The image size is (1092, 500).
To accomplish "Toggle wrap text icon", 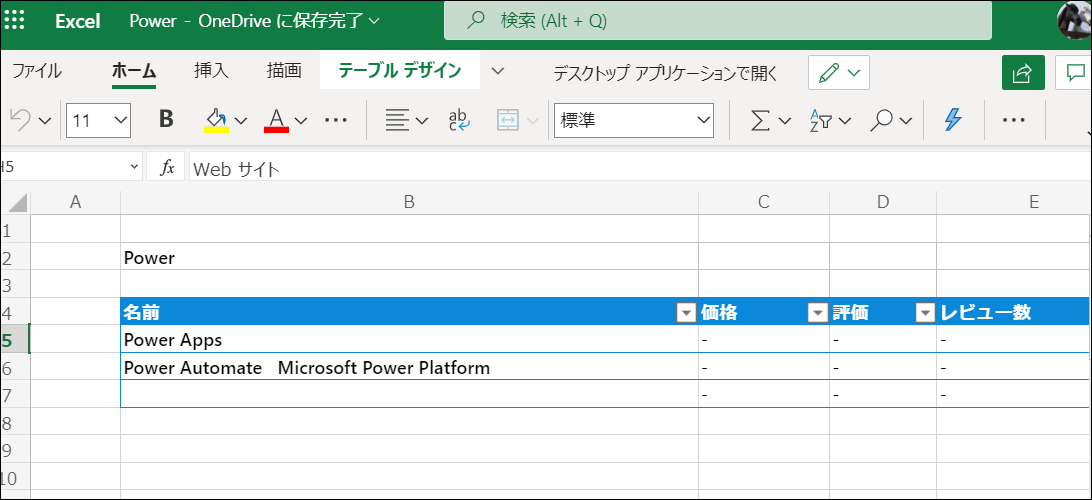I will click(x=460, y=120).
